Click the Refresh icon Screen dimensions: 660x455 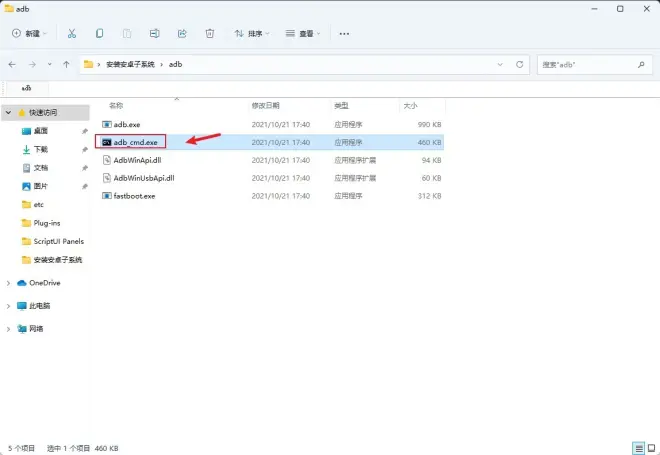(x=519, y=64)
